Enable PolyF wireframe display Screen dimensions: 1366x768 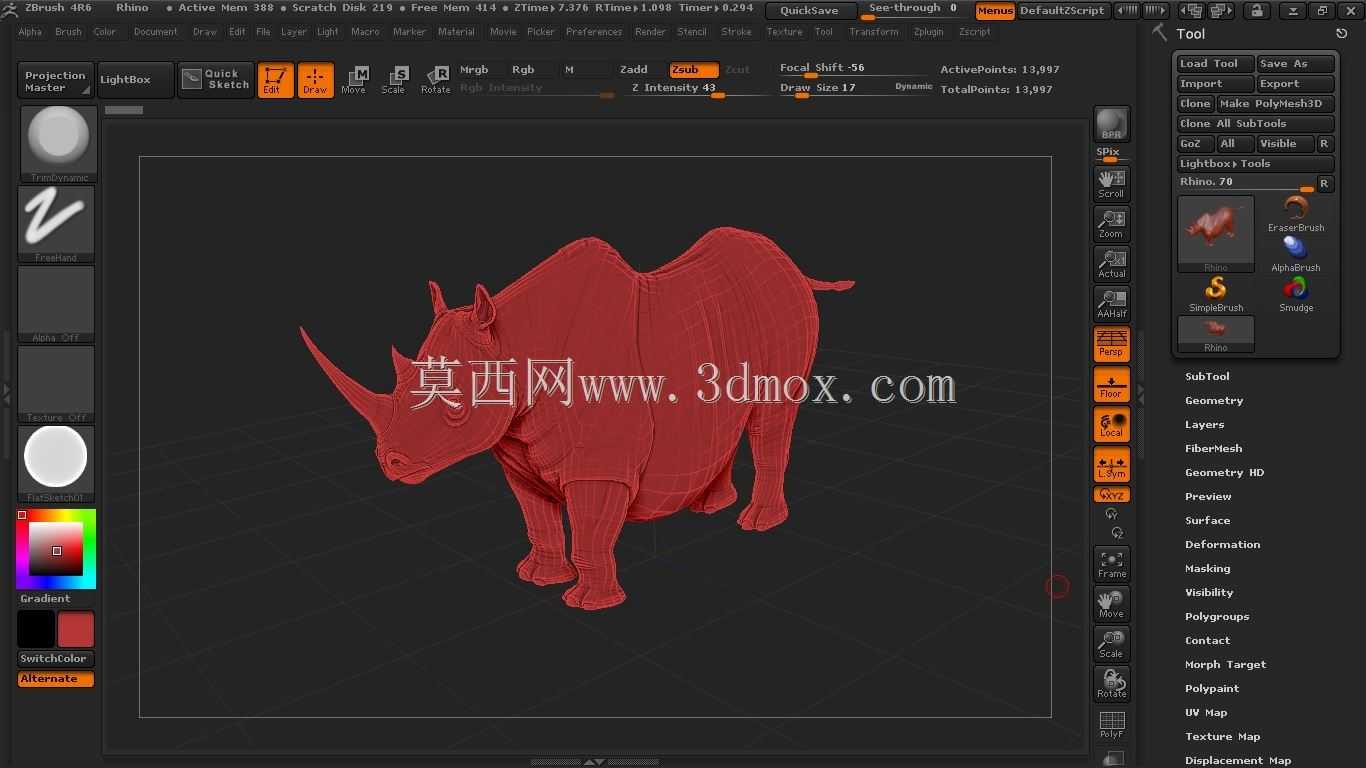coord(1112,724)
